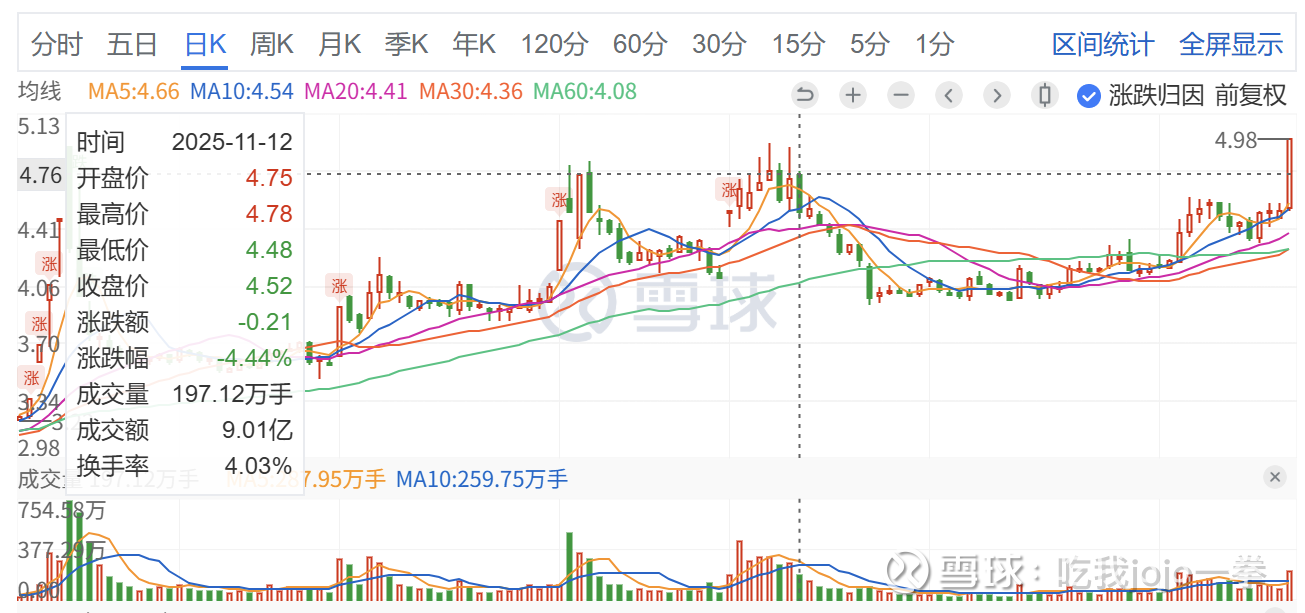
Task: Click the date 2025-11-12 in tooltip
Action: (x=232, y=142)
